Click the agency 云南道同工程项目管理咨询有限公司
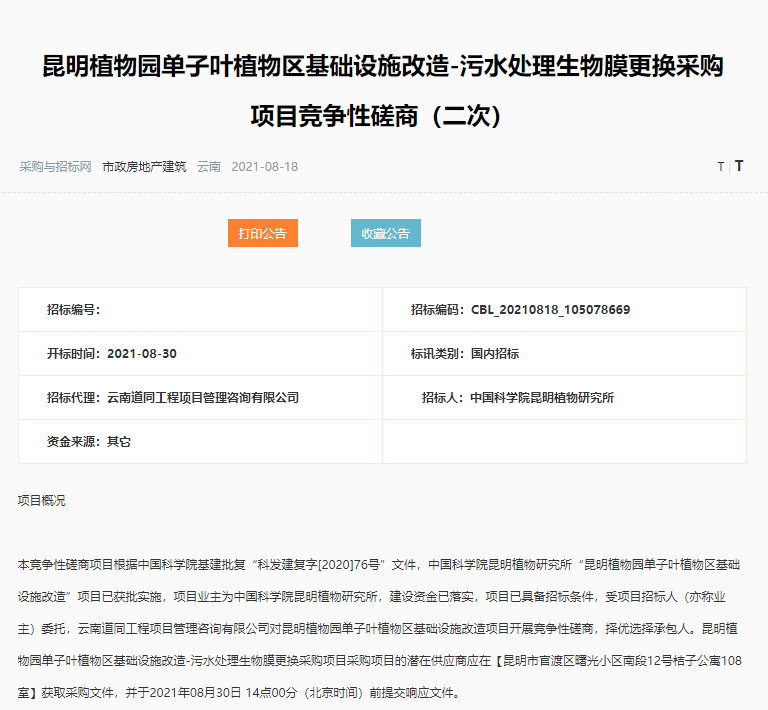The width and height of the screenshot is (768, 710). 203,398
